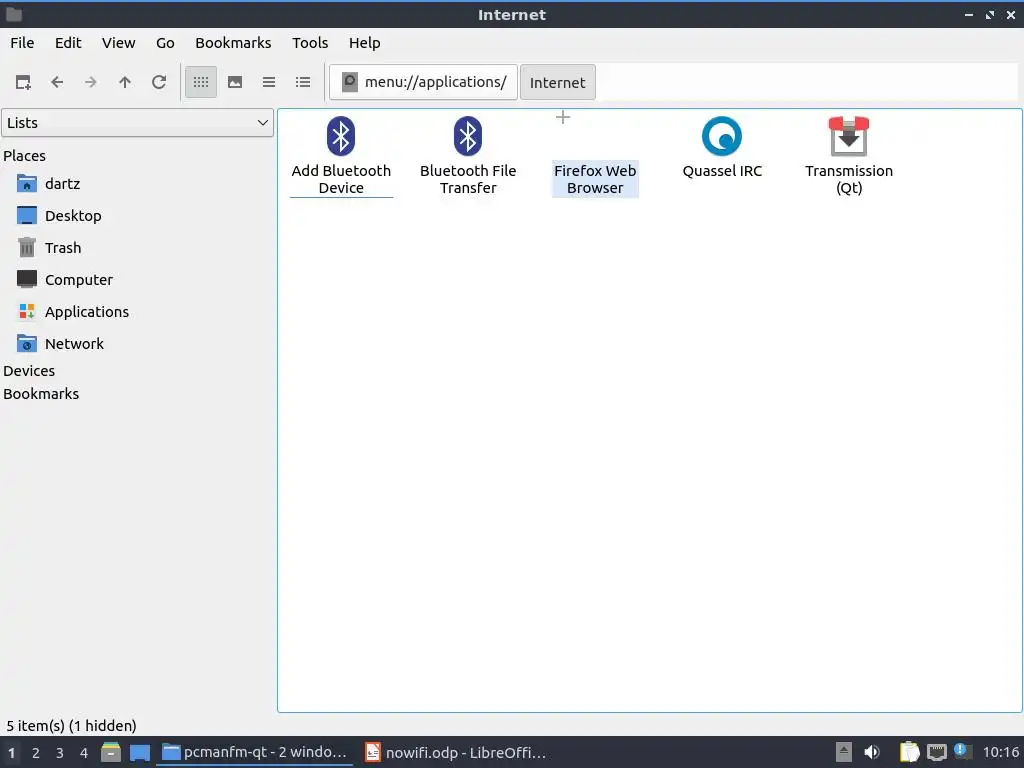Open the volume control tray icon

[x=872, y=752]
